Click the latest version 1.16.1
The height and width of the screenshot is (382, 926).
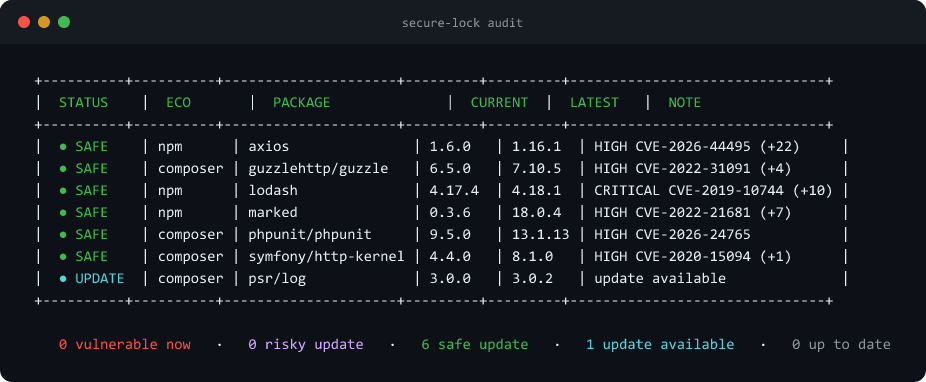tap(537, 146)
